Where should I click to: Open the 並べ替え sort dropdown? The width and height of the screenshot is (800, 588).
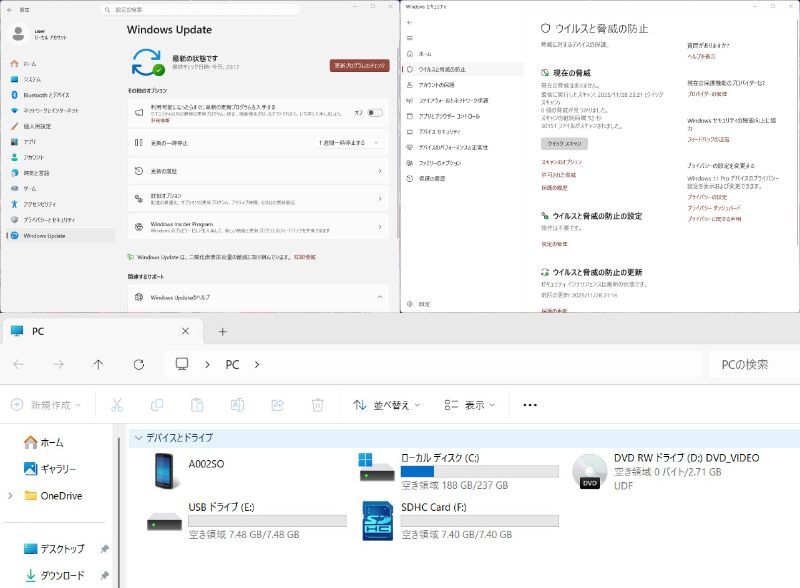[x=387, y=405]
